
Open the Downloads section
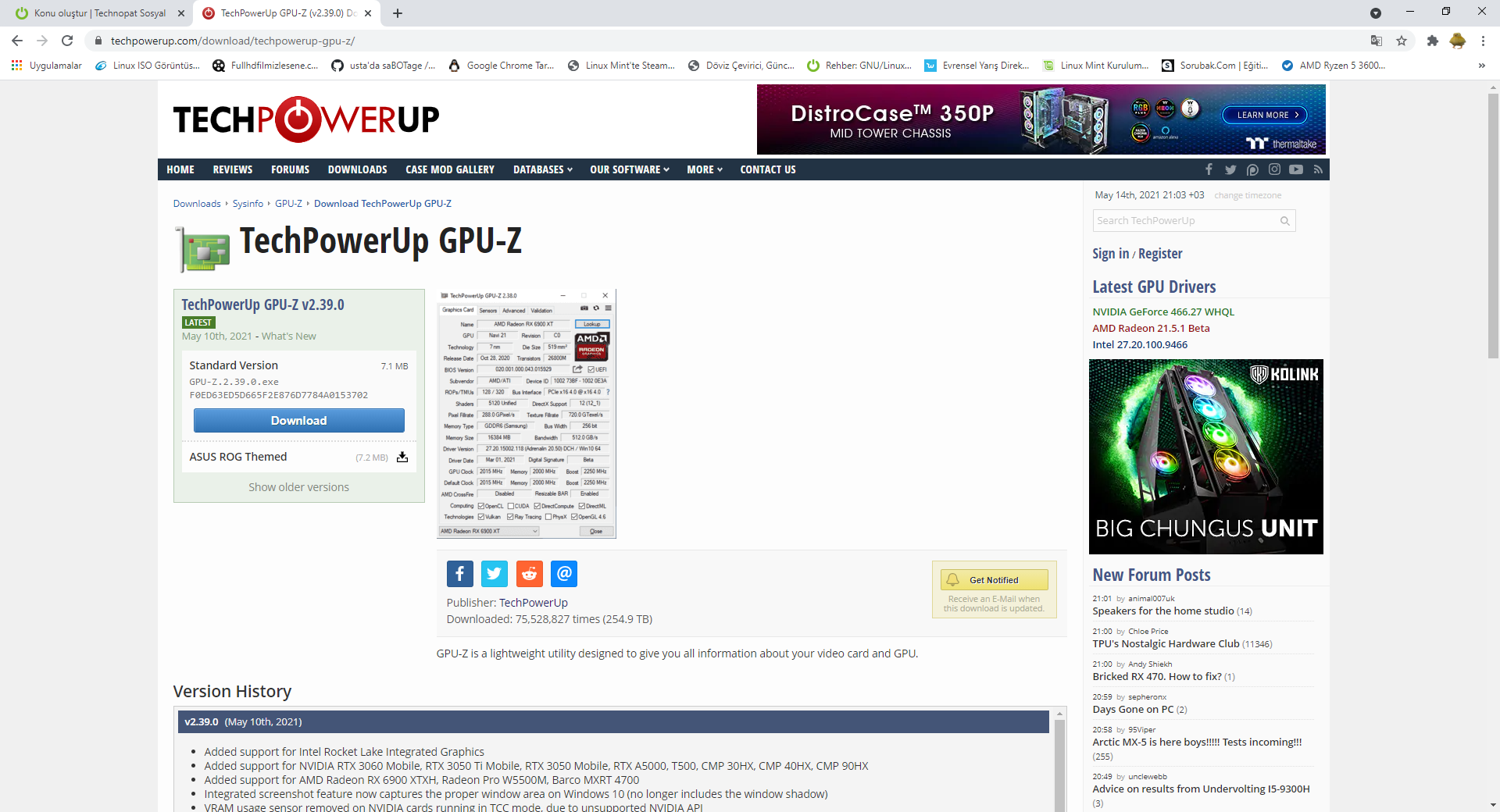click(x=358, y=169)
